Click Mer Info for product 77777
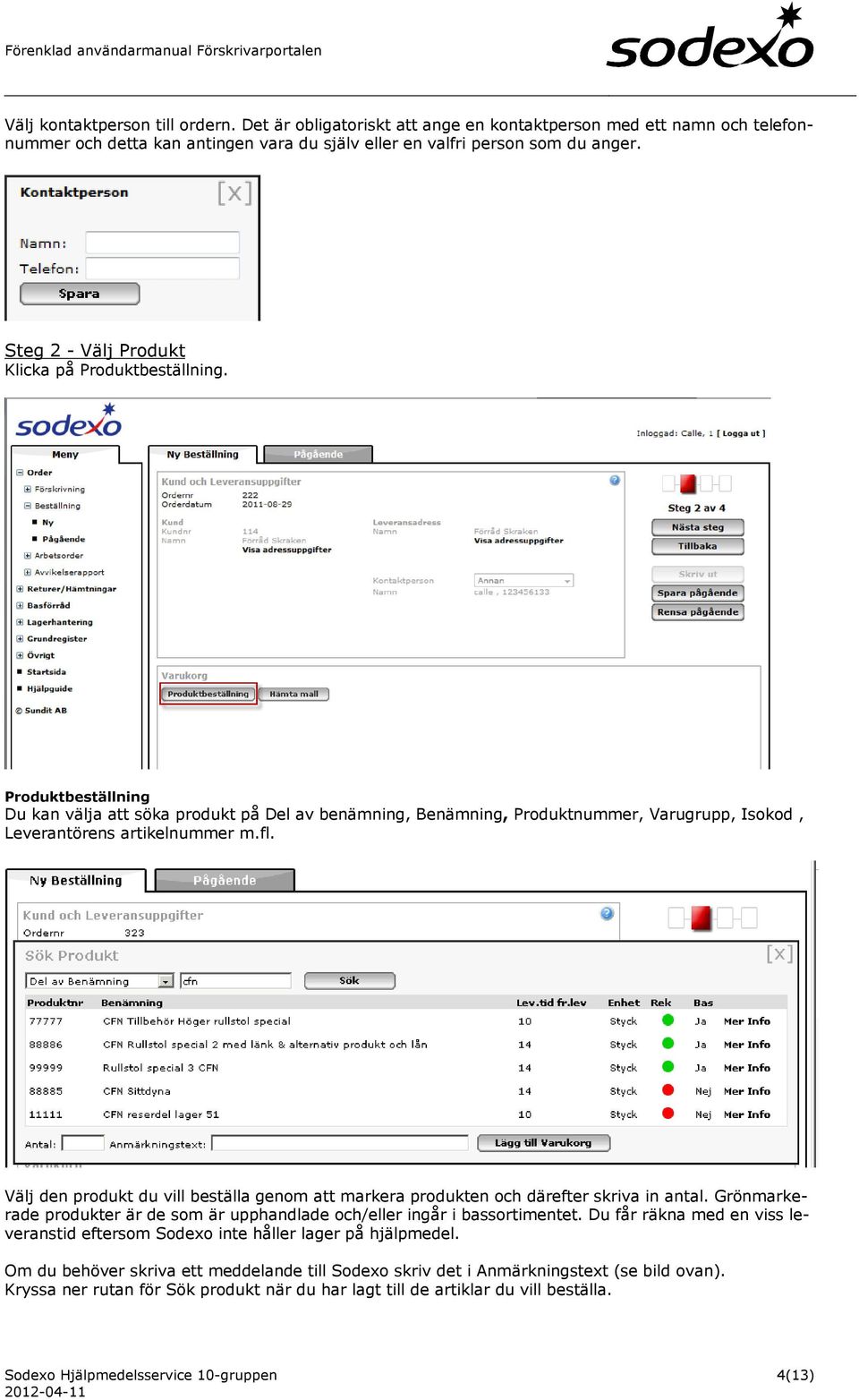 (x=747, y=1021)
